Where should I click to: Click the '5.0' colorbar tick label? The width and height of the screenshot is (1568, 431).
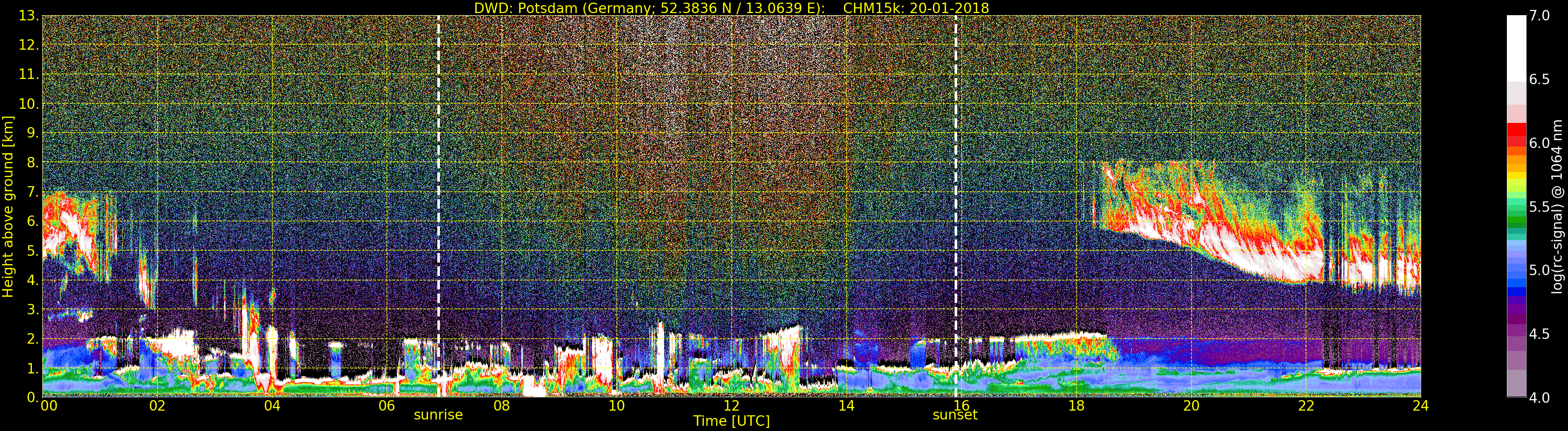[1540, 270]
